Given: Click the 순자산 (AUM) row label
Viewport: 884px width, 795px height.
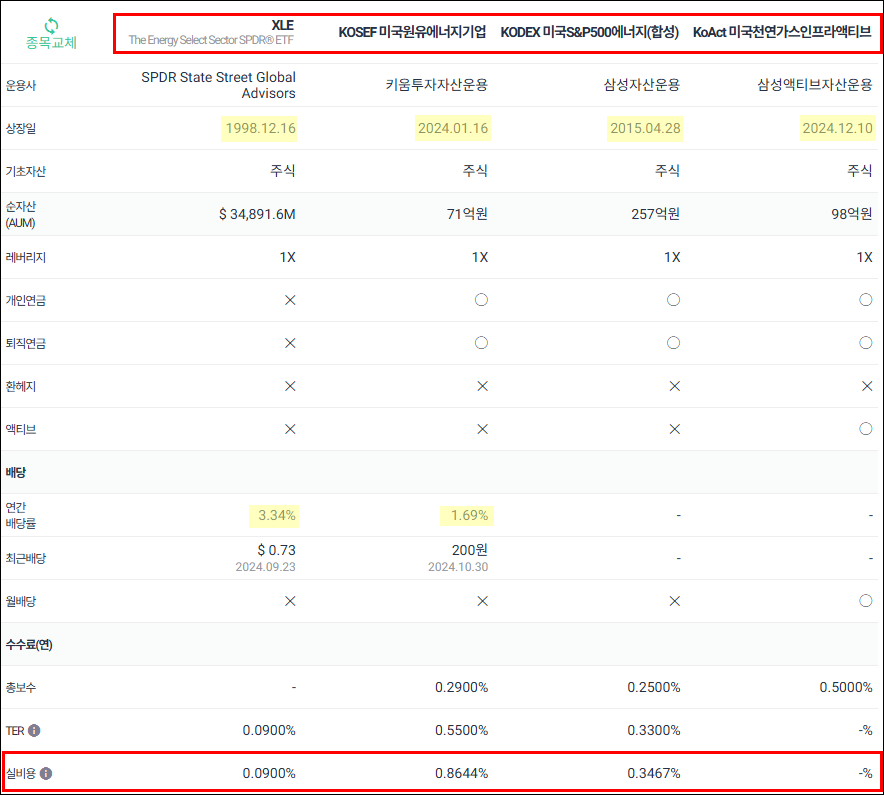Looking at the screenshot, I should click(21, 214).
